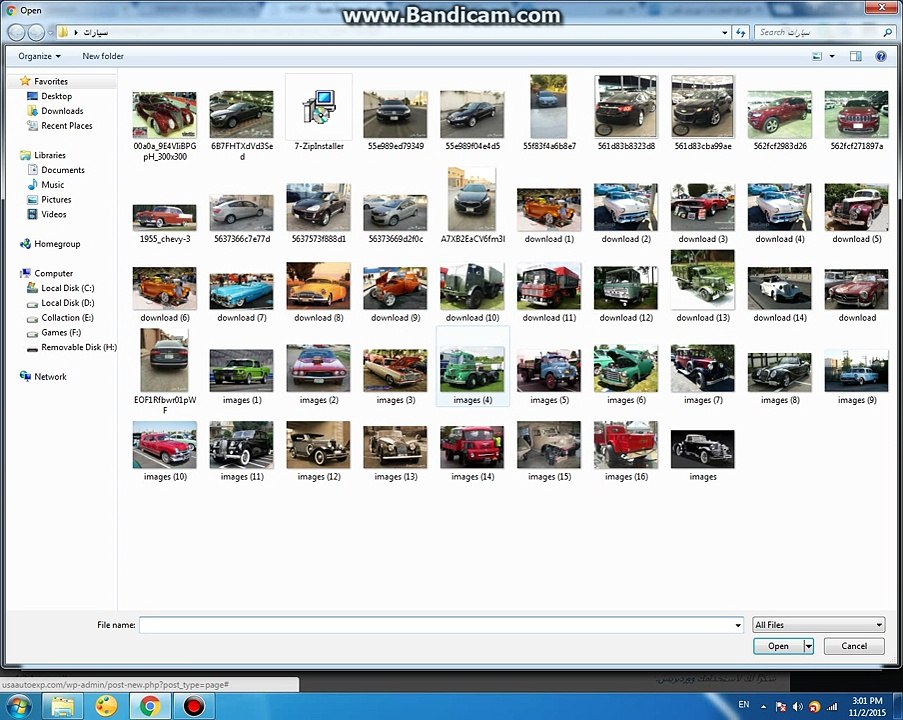Screen dimensions: 903x720
Task: Click the search magnifier icon
Action: (887, 33)
